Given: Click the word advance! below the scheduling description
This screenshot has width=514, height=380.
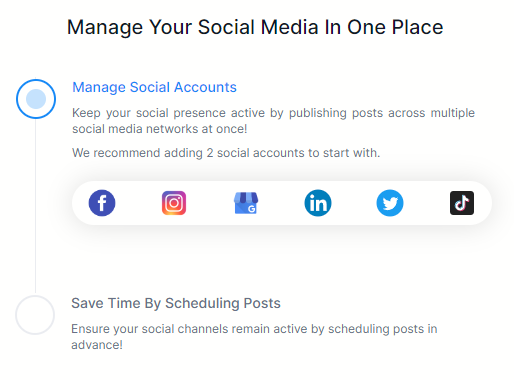Looking at the screenshot, I should point(97,345).
